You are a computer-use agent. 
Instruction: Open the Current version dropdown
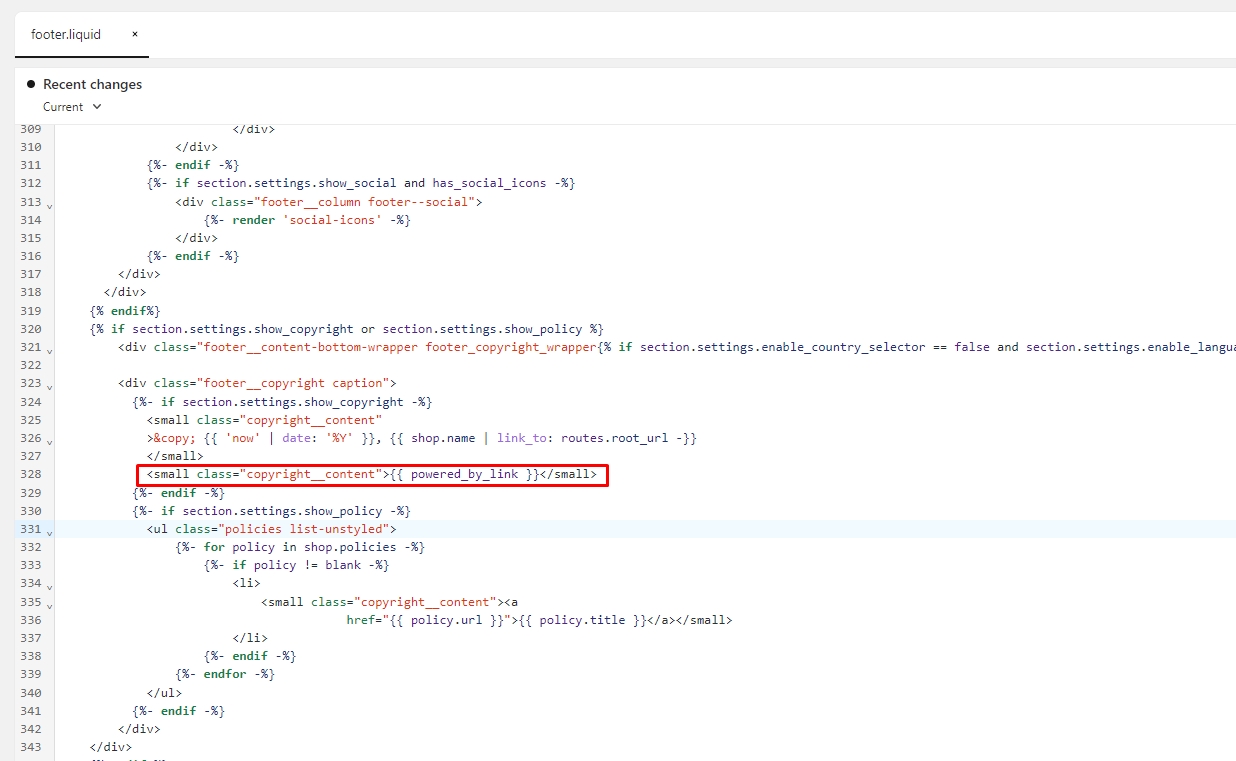tap(72, 107)
